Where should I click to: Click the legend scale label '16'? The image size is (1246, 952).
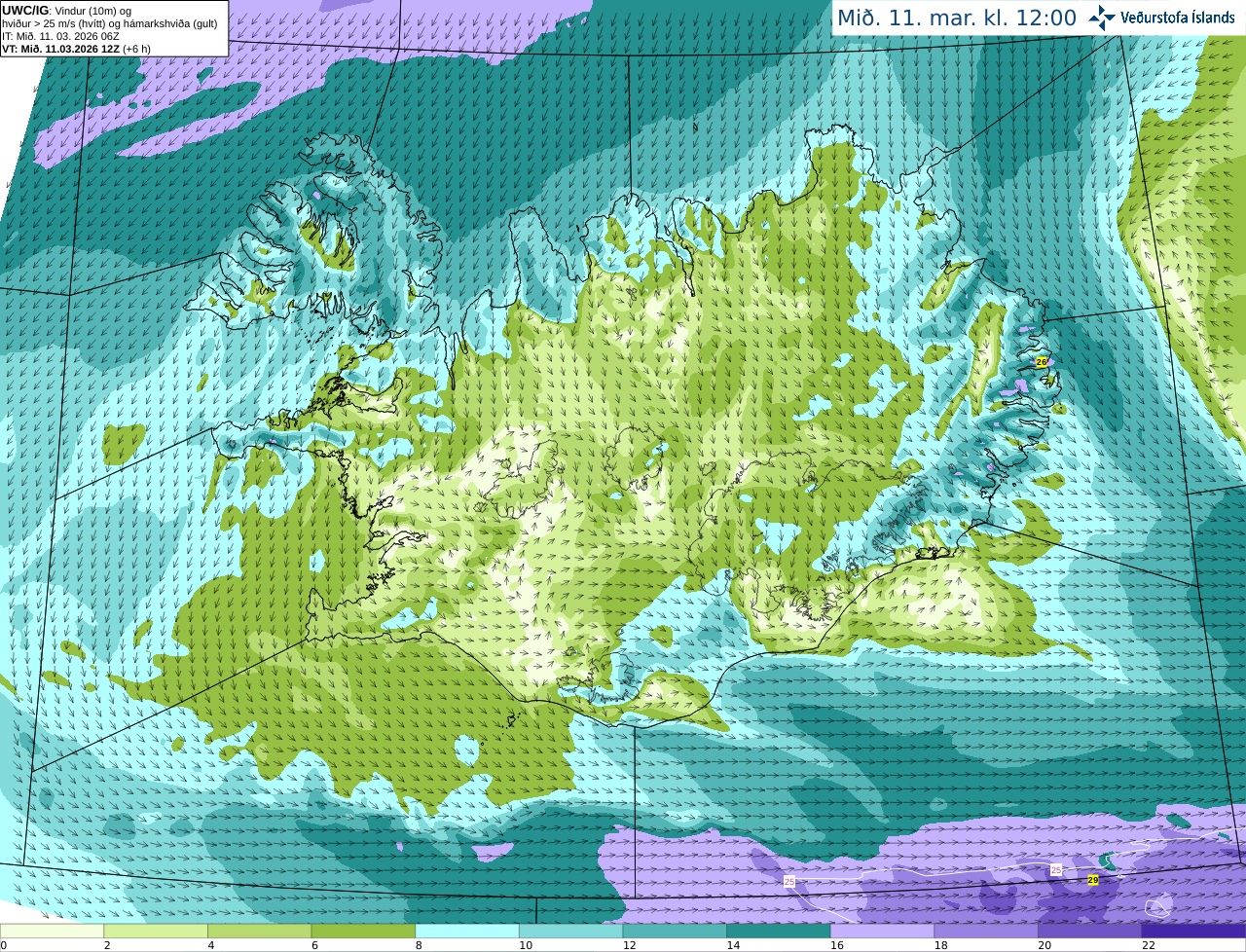[x=837, y=945]
